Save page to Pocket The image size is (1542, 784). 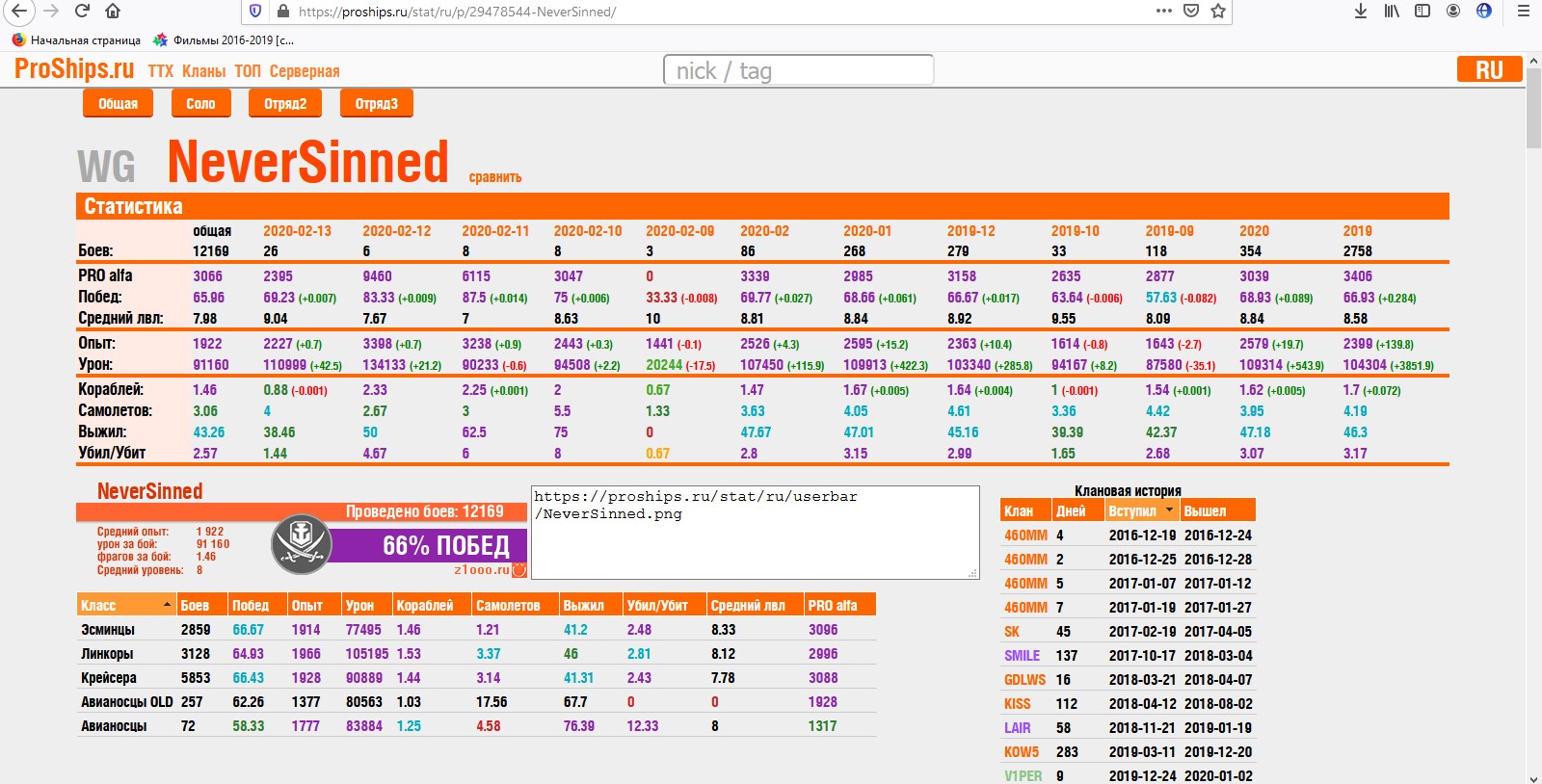click(x=1191, y=12)
